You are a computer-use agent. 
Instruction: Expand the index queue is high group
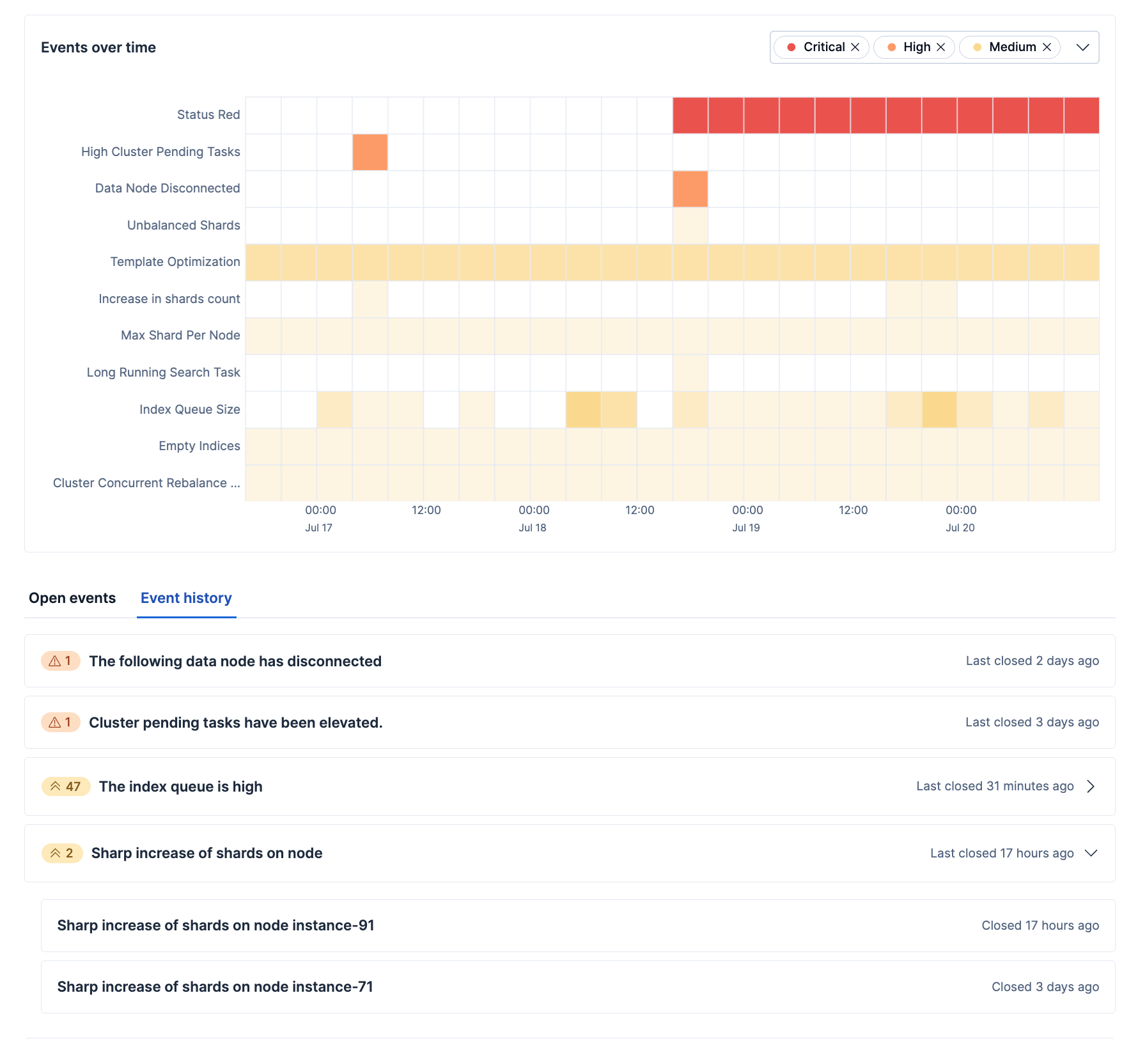[x=1091, y=786]
